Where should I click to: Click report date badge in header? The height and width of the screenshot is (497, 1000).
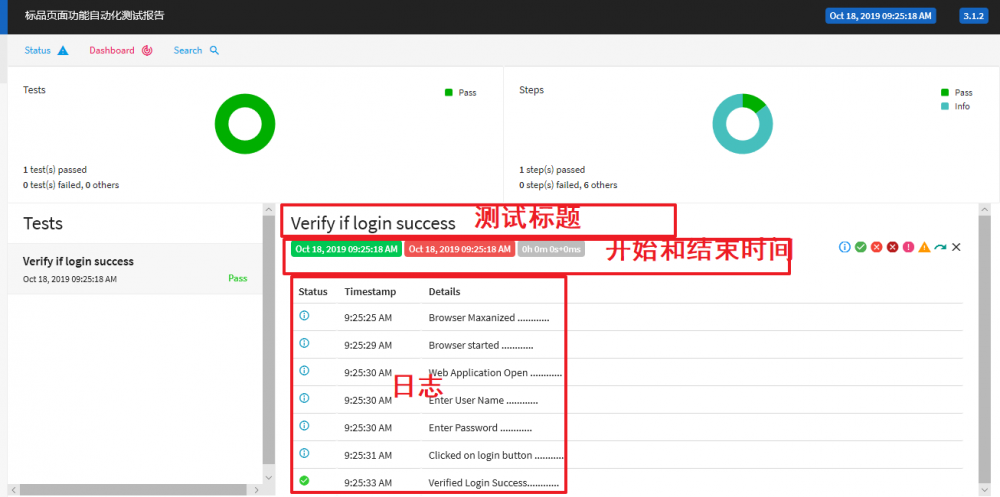click(881, 16)
